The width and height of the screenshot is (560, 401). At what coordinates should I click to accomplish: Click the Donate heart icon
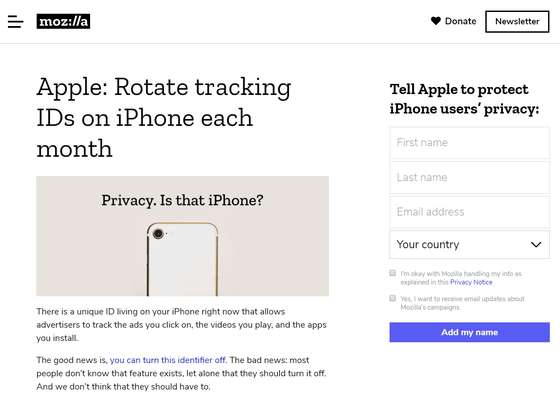pyautogui.click(x=436, y=21)
